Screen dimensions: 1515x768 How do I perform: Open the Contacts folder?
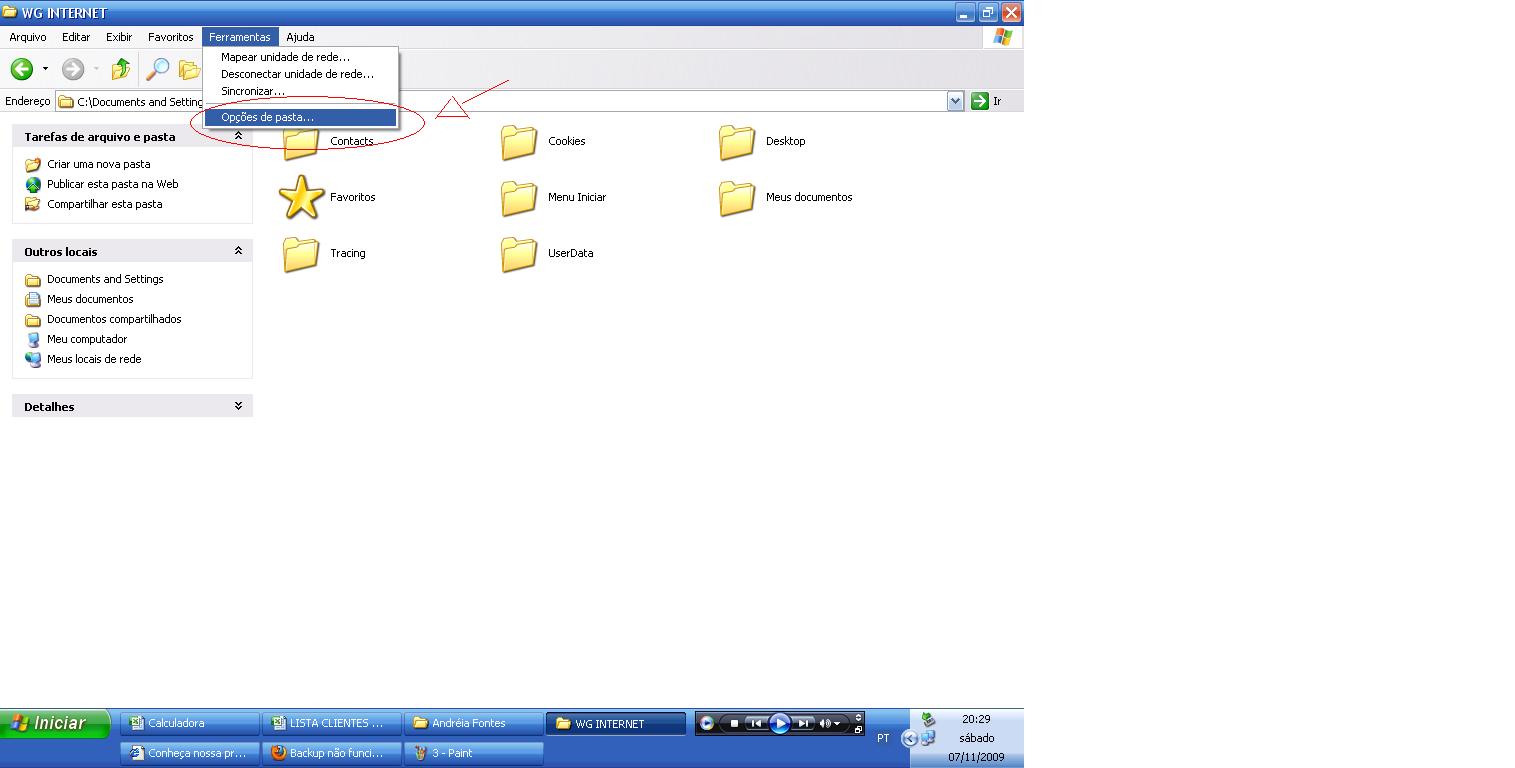[x=301, y=142]
